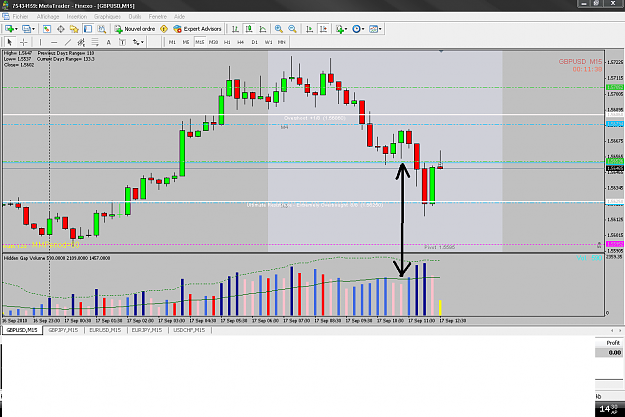
Task: Switch to bar chart type
Action: pos(235,29)
